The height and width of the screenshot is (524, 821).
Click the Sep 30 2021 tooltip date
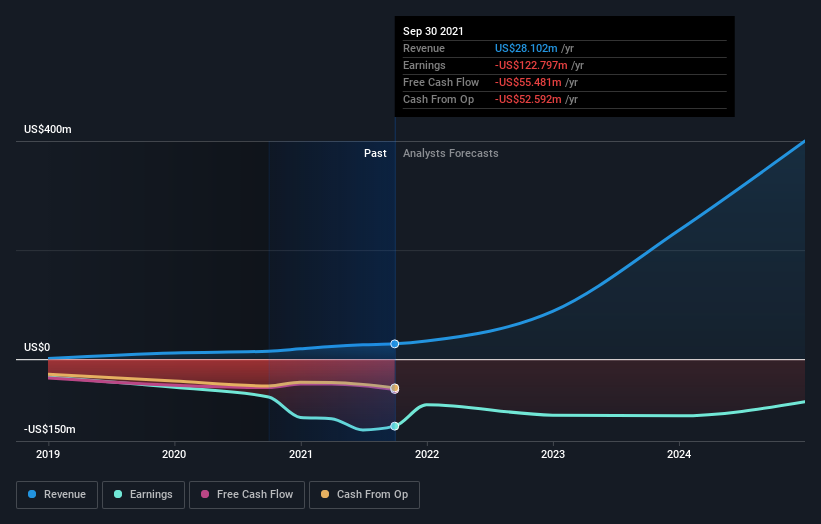coord(433,31)
